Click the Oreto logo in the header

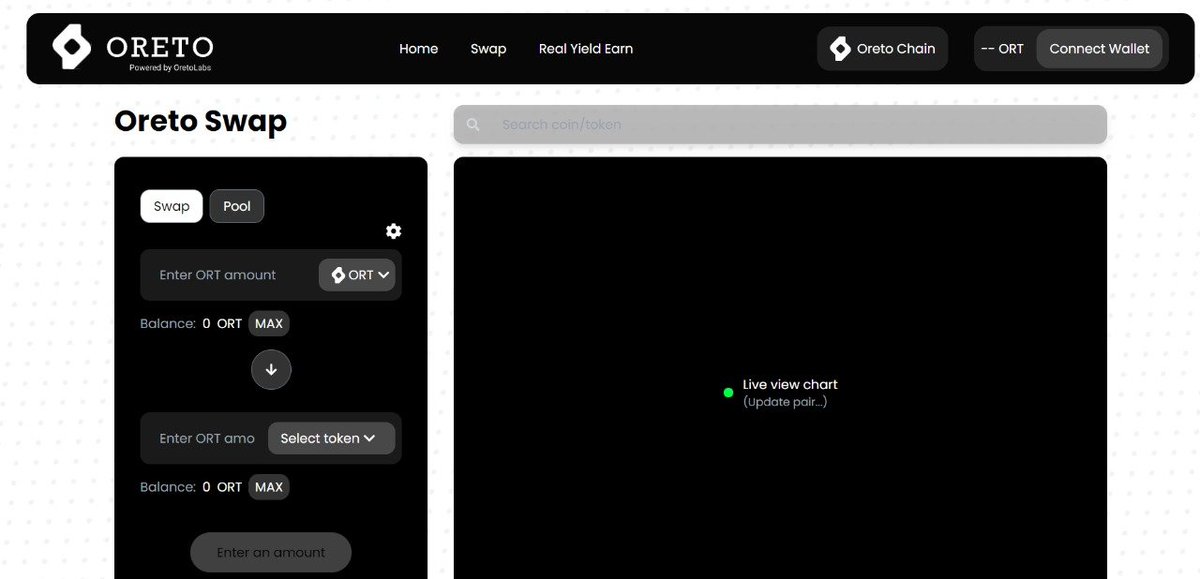pyautogui.click(x=133, y=48)
